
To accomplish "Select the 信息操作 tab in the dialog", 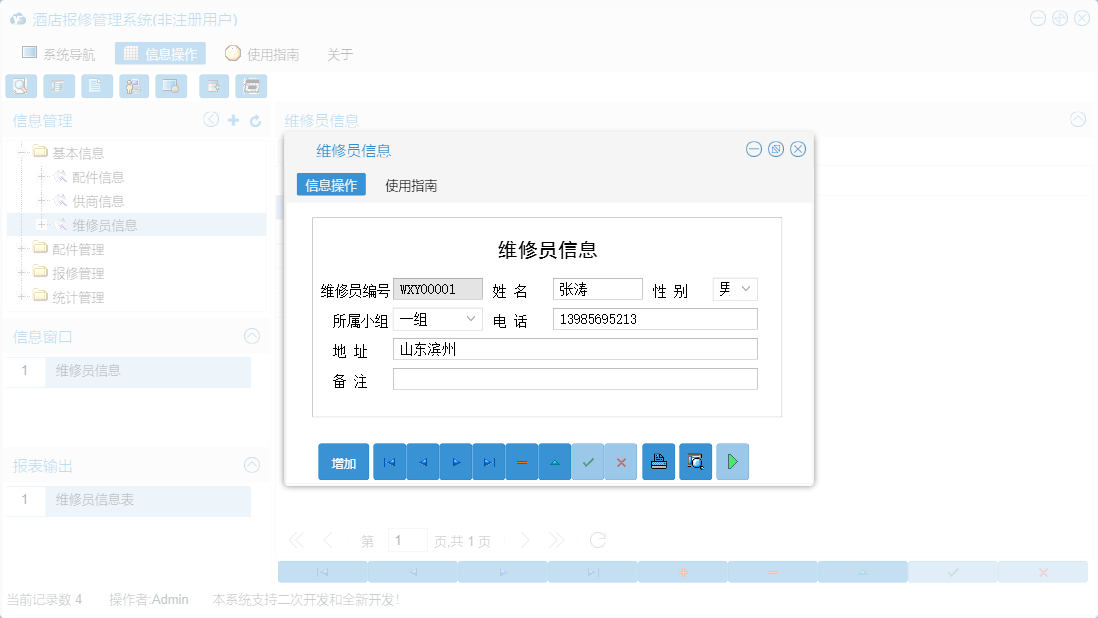I will click(330, 185).
